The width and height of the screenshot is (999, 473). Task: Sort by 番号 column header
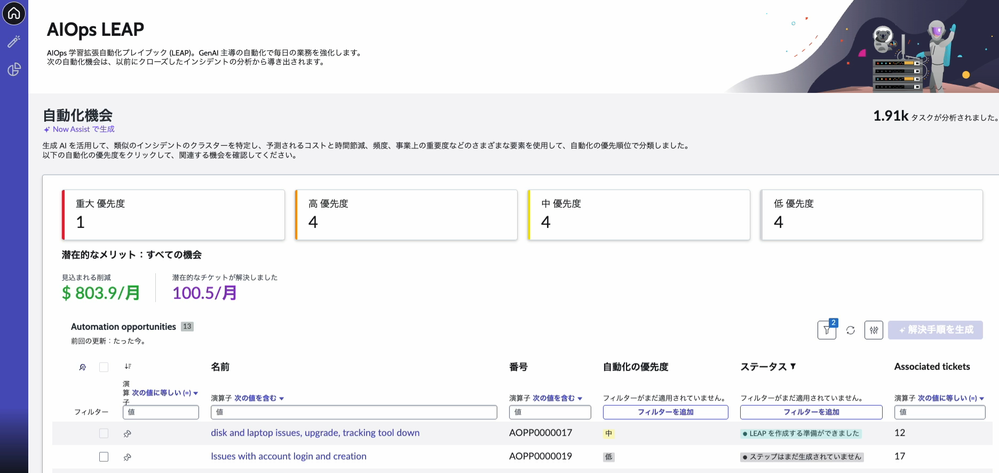(x=519, y=367)
